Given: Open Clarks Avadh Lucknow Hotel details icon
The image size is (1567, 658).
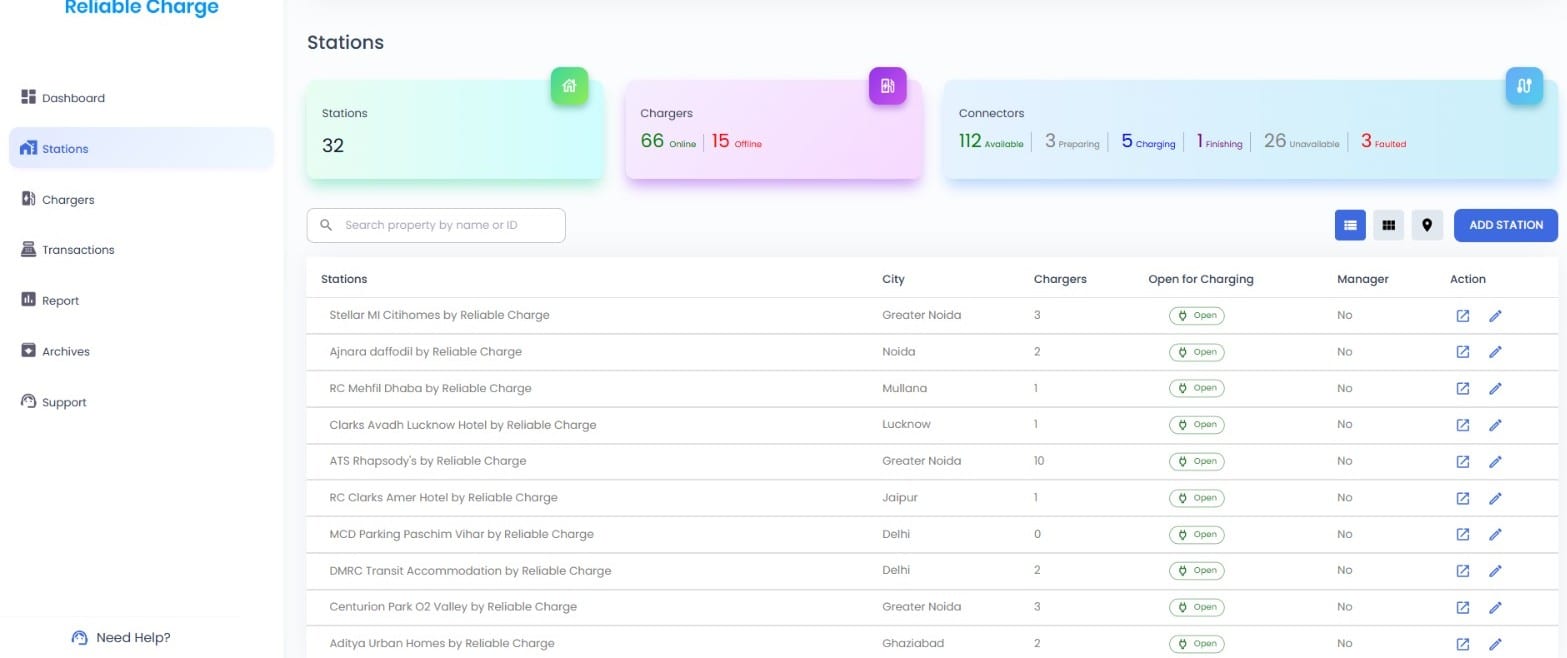Looking at the screenshot, I should (x=1463, y=425).
